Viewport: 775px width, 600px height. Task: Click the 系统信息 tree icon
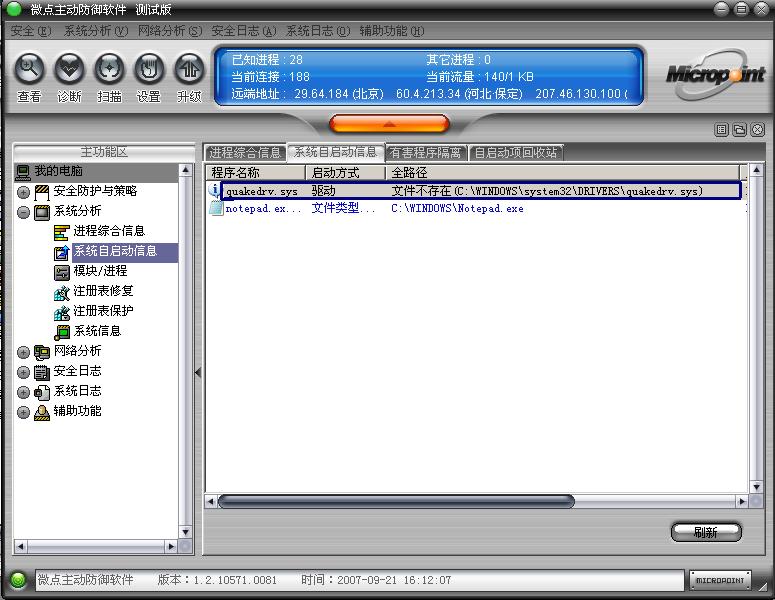coord(61,333)
